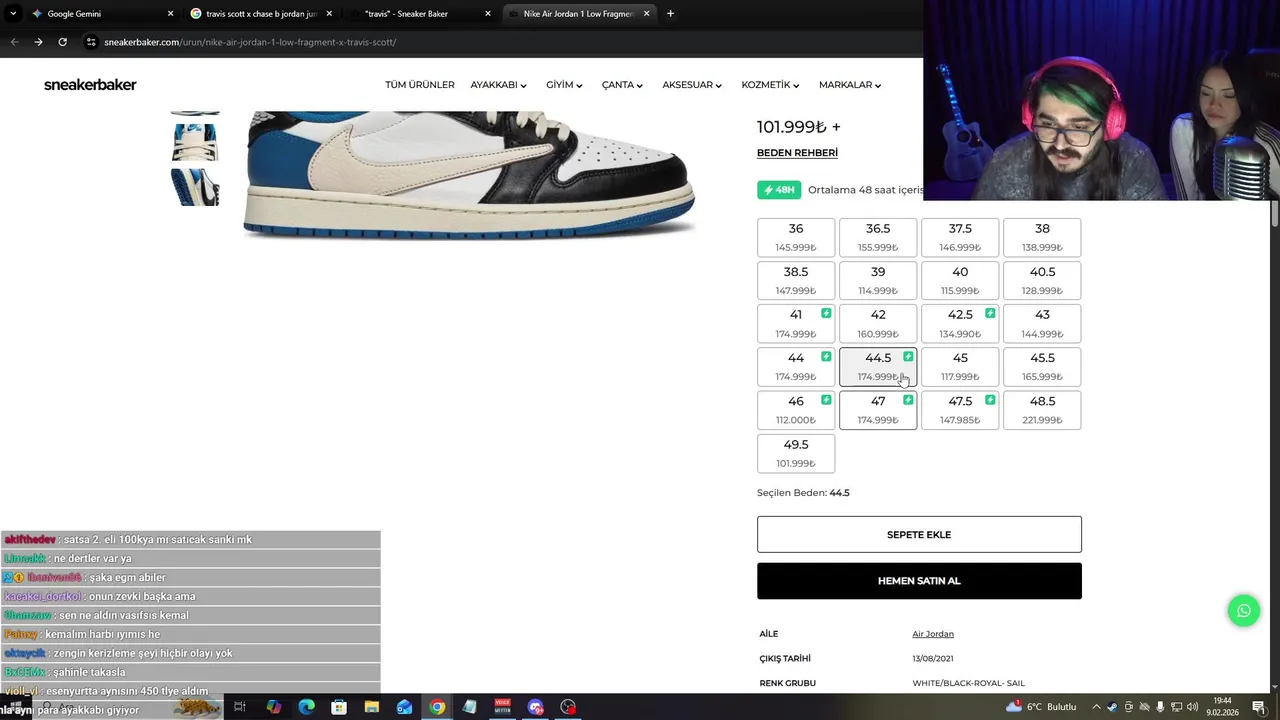Pick size 48.5 at 221.999₺

[1042, 410]
